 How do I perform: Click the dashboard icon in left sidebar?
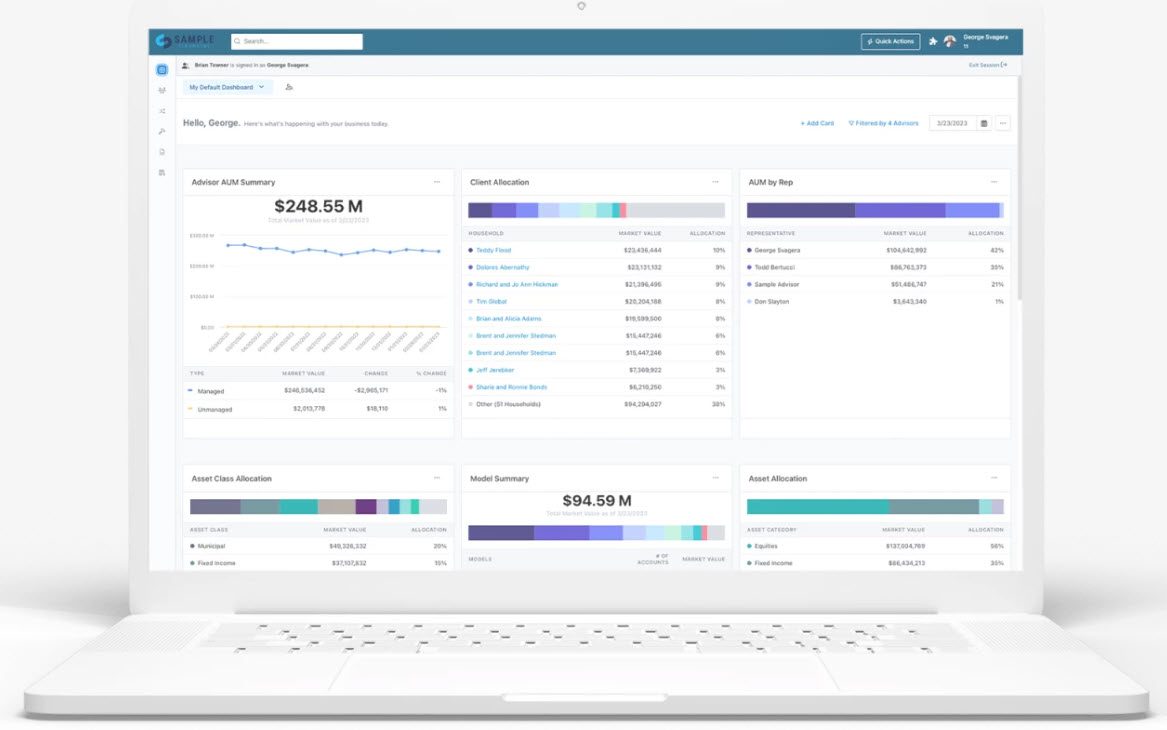[162, 70]
